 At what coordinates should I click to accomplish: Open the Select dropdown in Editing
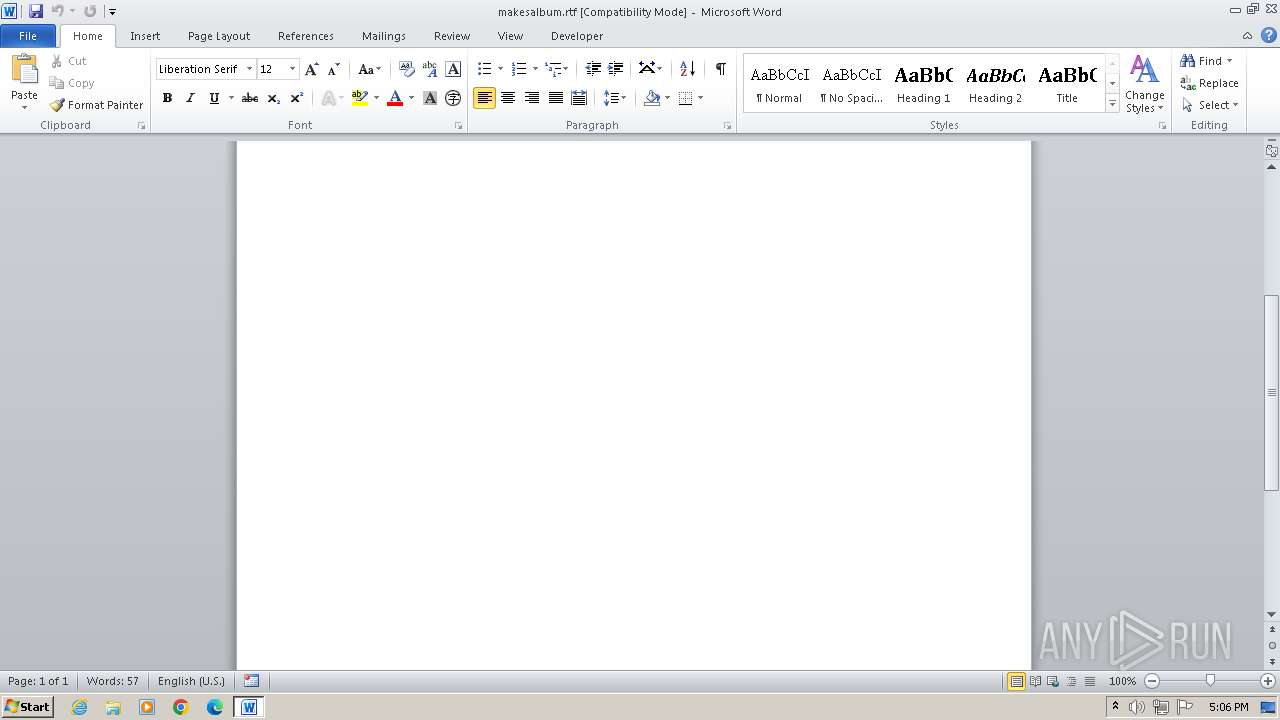(x=1210, y=105)
